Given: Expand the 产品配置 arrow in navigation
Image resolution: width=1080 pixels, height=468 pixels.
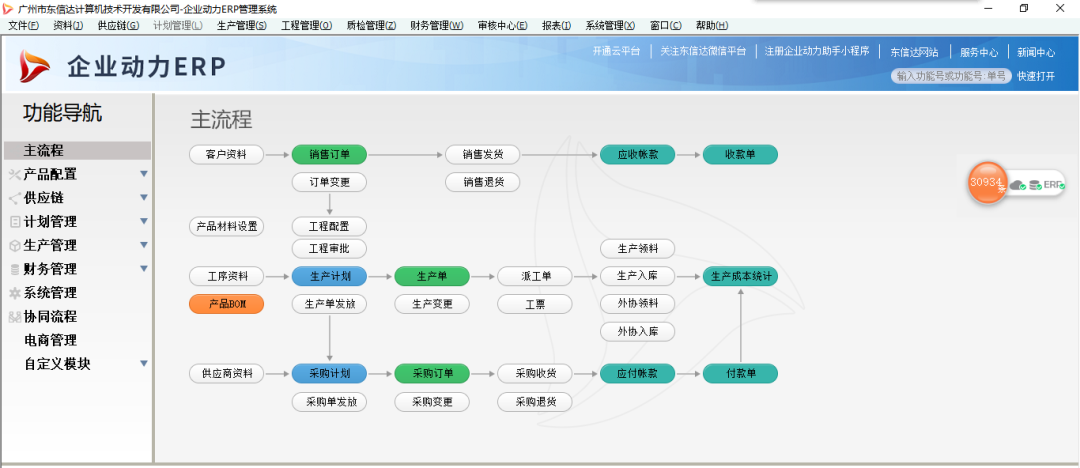Looking at the screenshot, I should point(143,174).
